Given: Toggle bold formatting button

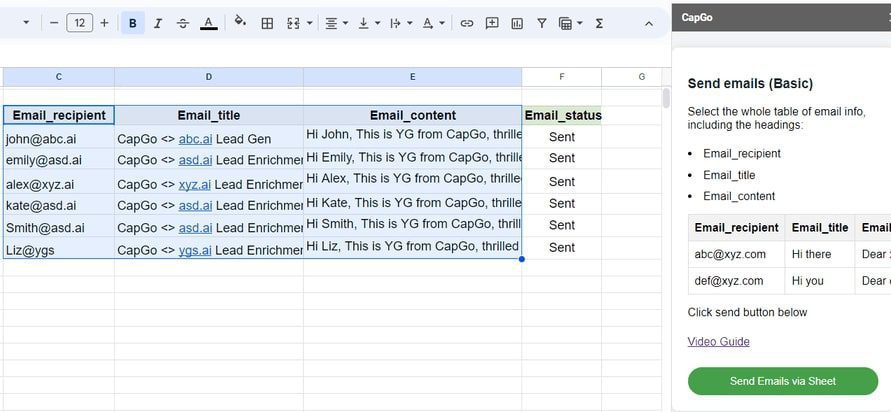Looking at the screenshot, I should 132,23.
